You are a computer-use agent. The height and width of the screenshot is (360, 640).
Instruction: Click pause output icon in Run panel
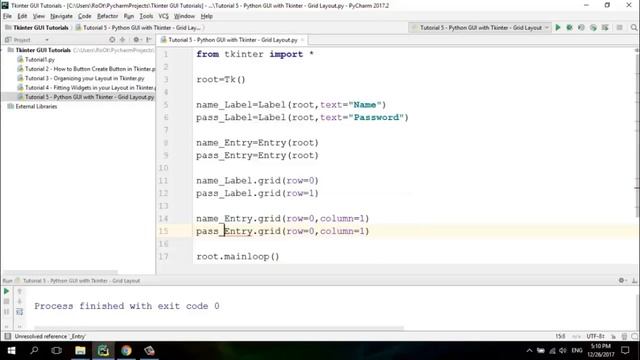tap(6, 312)
